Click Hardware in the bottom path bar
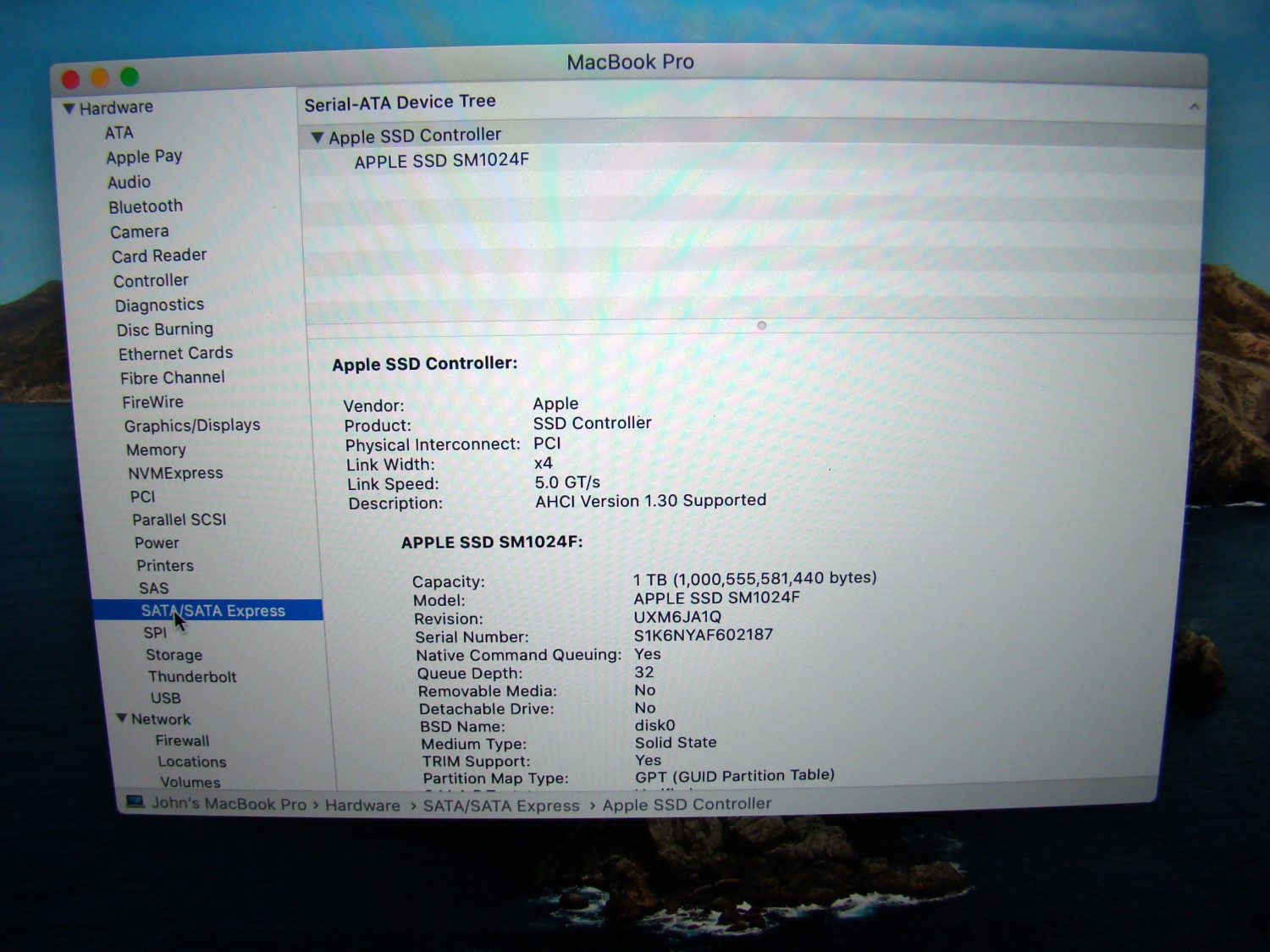 [x=362, y=806]
